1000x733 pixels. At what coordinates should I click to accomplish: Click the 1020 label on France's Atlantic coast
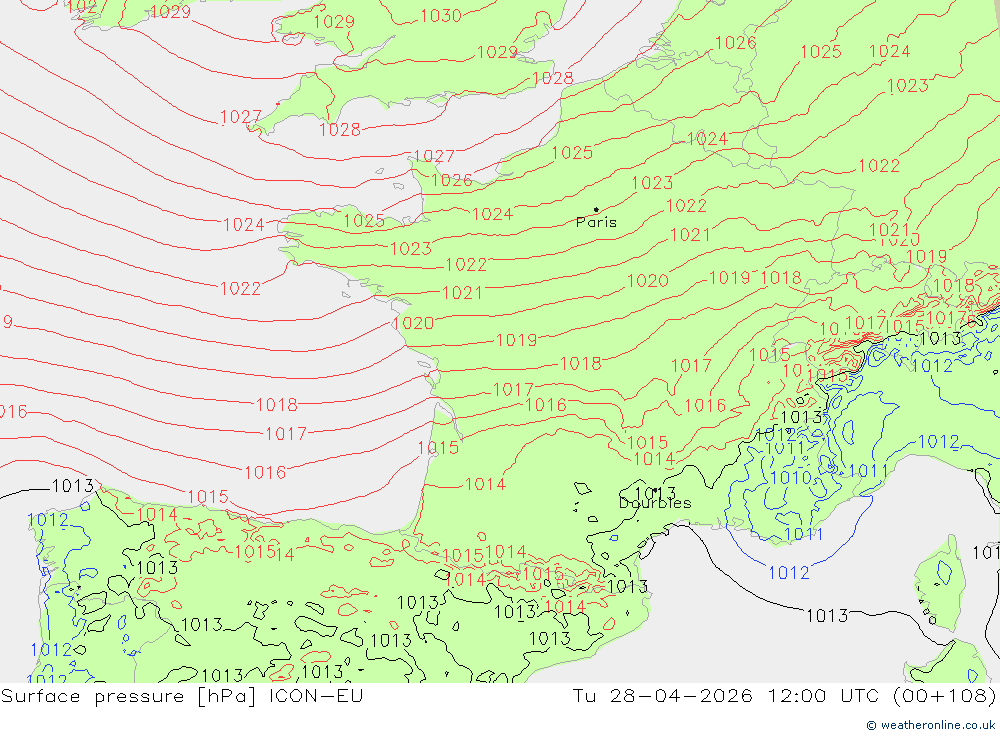413,323
